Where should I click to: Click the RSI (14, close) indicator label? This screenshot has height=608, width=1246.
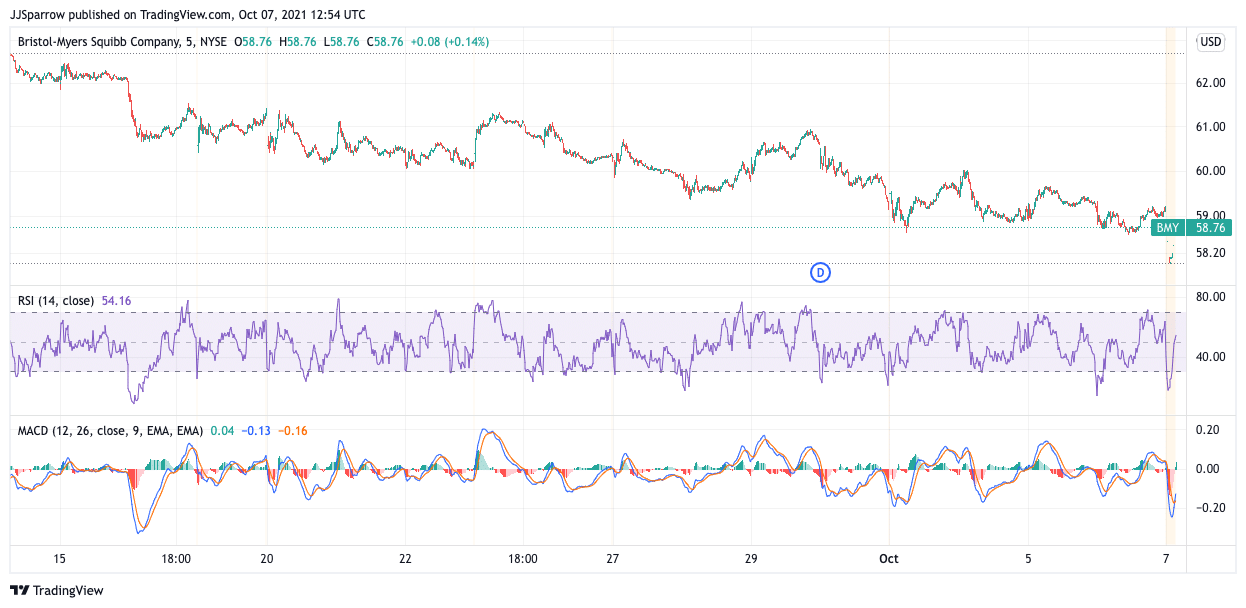point(57,300)
